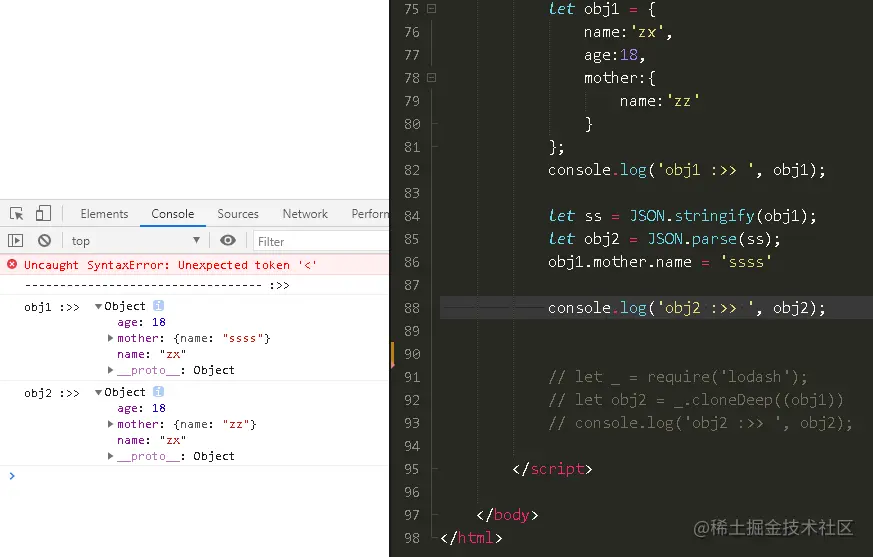Click name:'zz' inside mother object code
Screen dimensions: 873x557
(660, 101)
